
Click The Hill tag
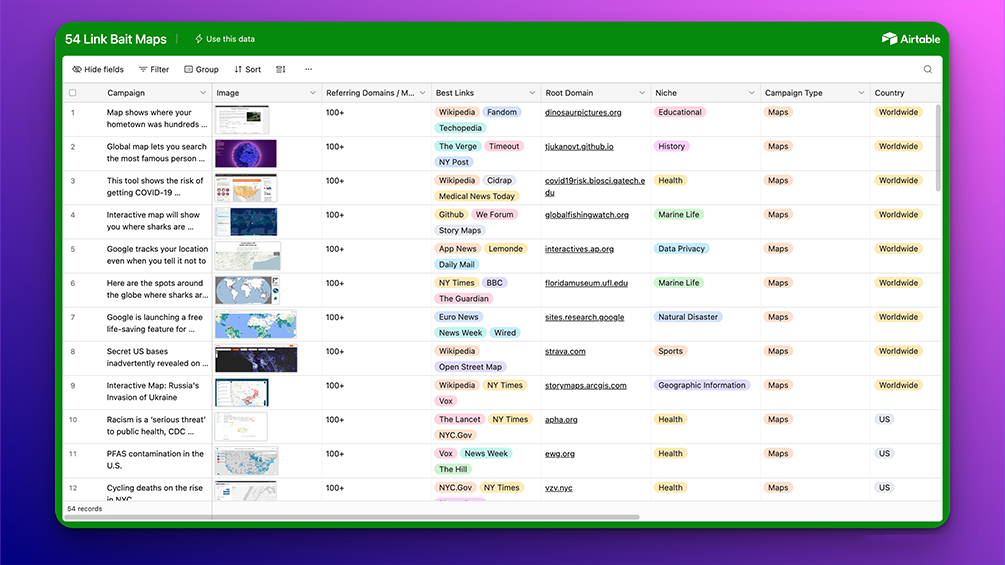tap(453, 470)
